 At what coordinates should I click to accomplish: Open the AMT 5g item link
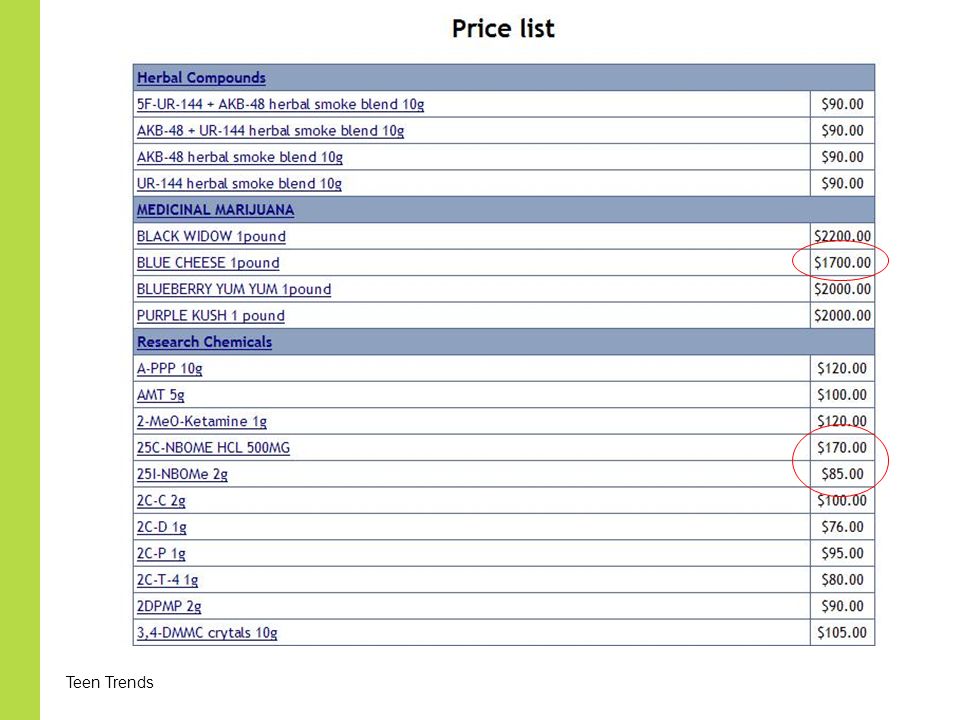[x=160, y=395]
